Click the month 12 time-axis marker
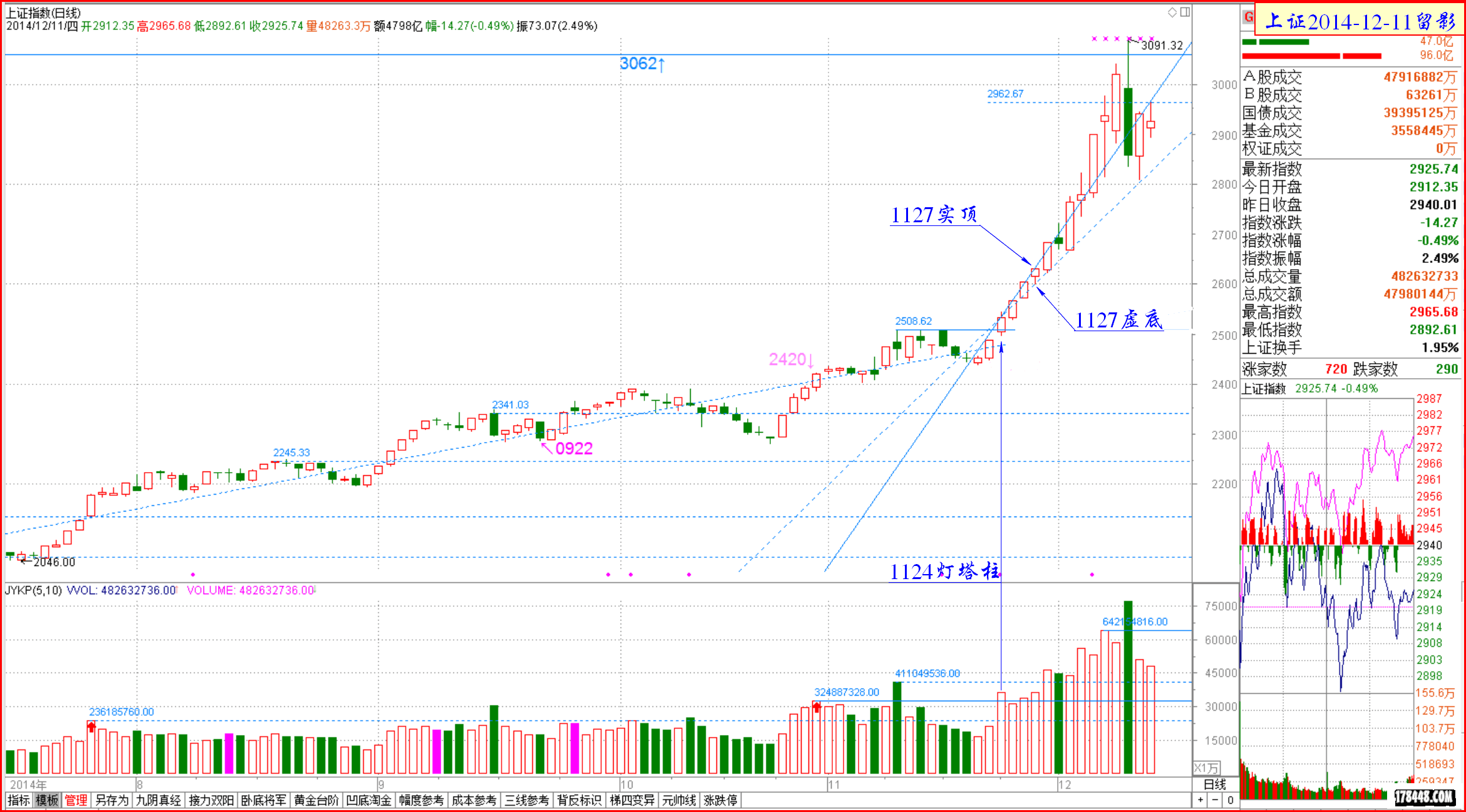 (x=1065, y=785)
